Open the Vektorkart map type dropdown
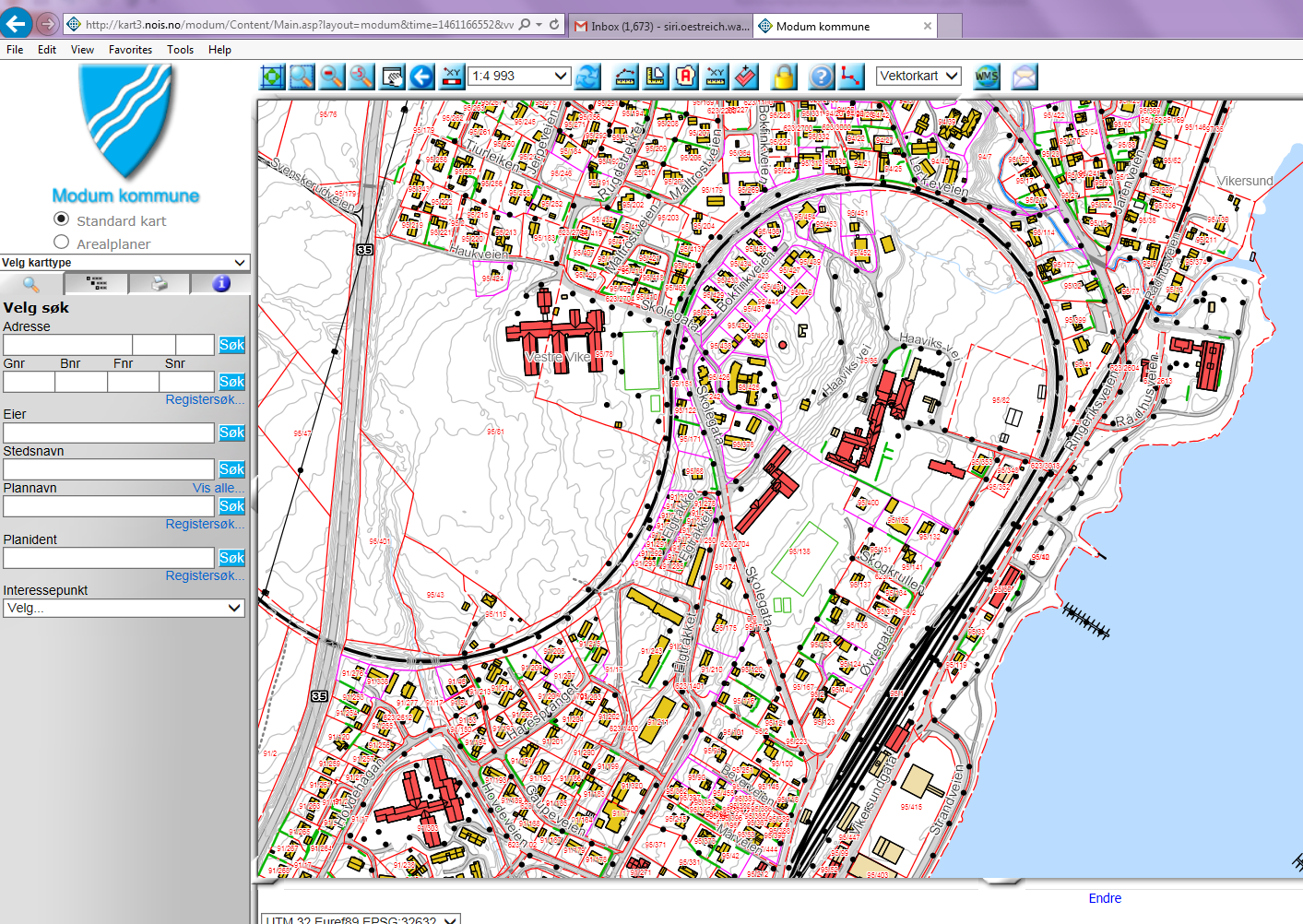 pos(918,76)
